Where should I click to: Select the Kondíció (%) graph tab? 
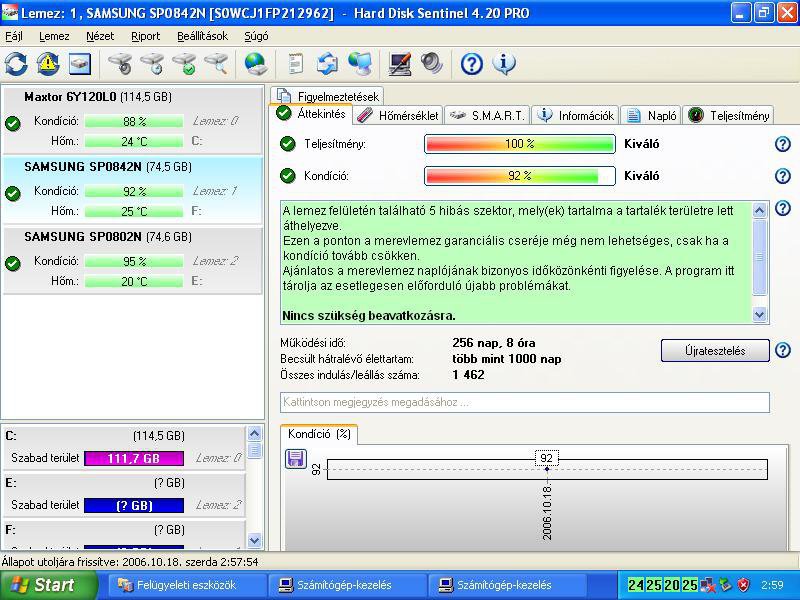pyautogui.click(x=319, y=434)
